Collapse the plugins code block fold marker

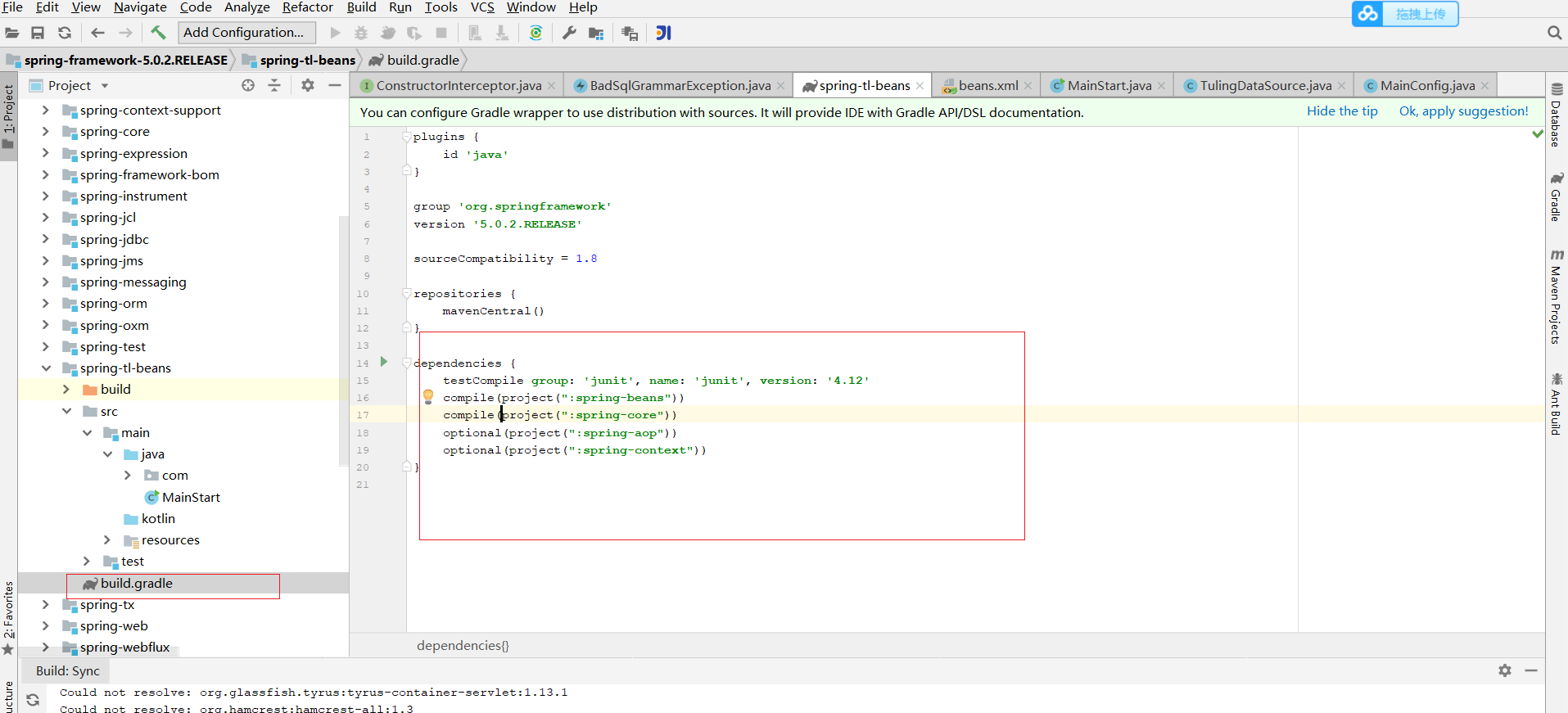[407, 137]
